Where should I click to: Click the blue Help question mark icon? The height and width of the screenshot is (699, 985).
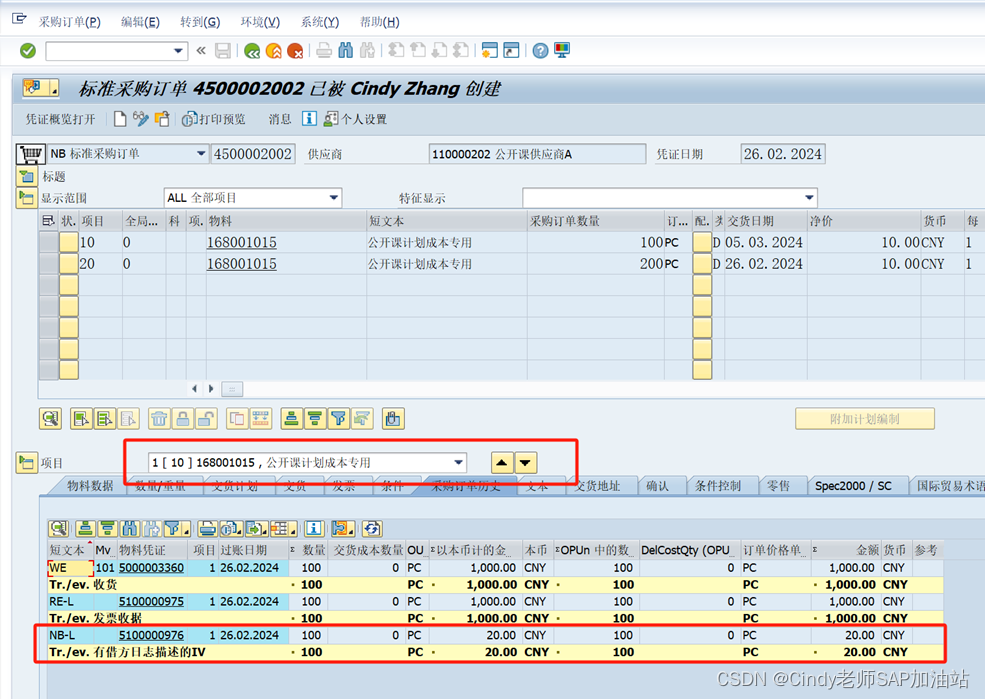click(540, 51)
